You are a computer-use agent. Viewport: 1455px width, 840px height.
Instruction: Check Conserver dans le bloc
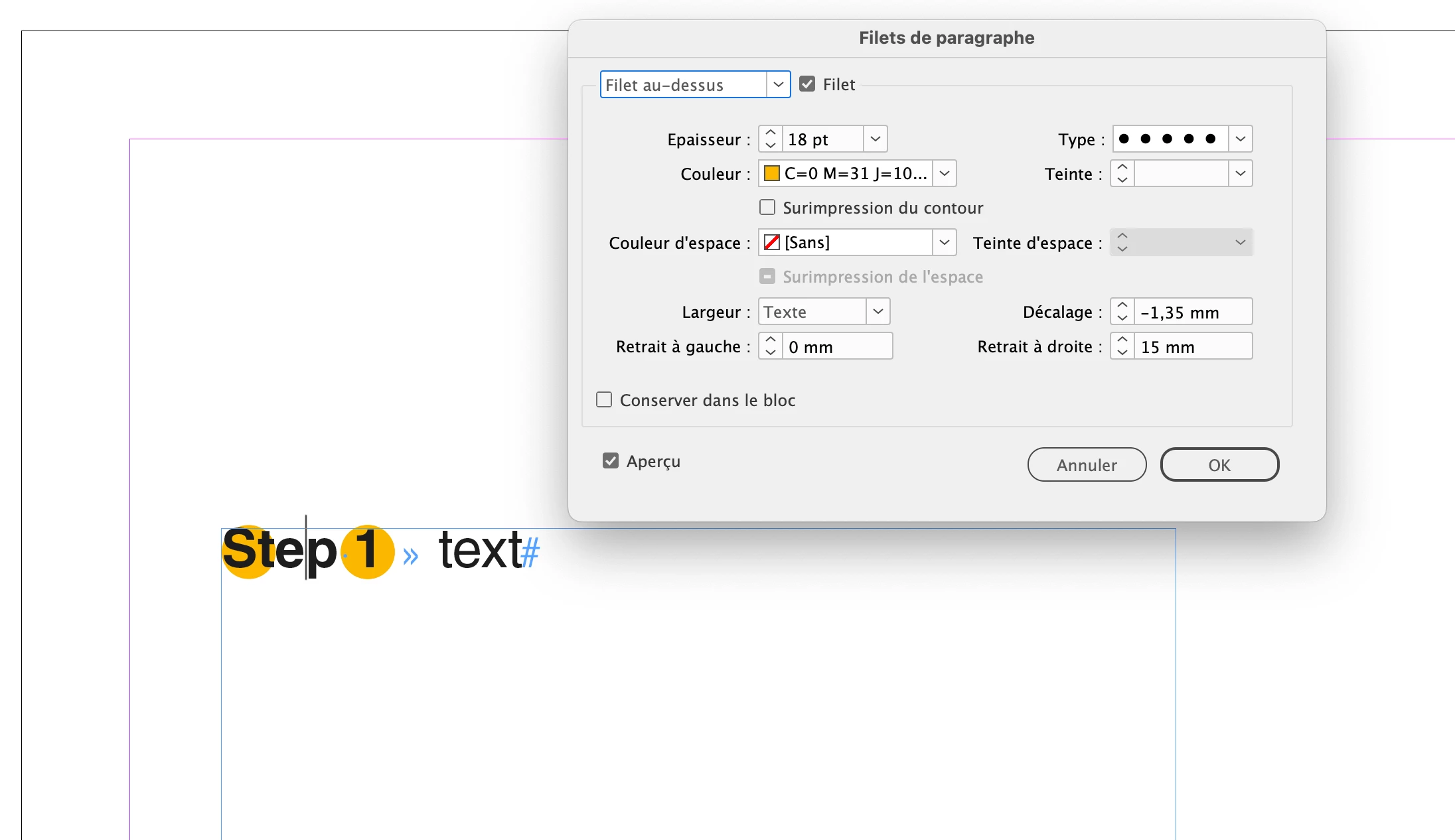click(604, 400)
